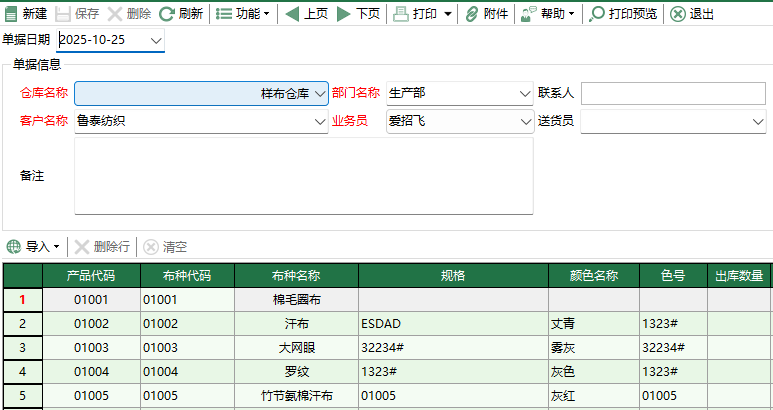773x410 pixels.
Task: Click the 打印 printer icon
Action: tap(400, 14)
